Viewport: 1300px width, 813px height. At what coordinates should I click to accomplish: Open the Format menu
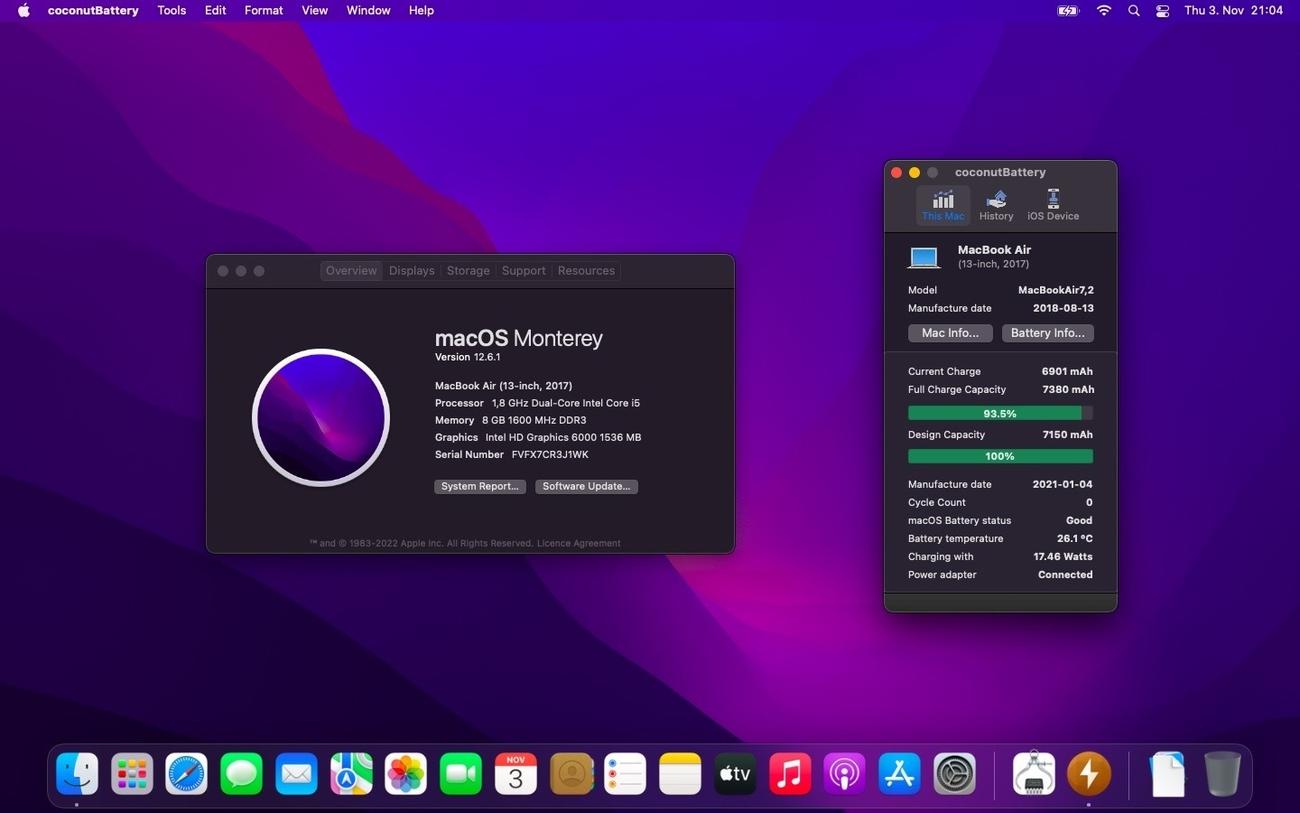(264, 10)
